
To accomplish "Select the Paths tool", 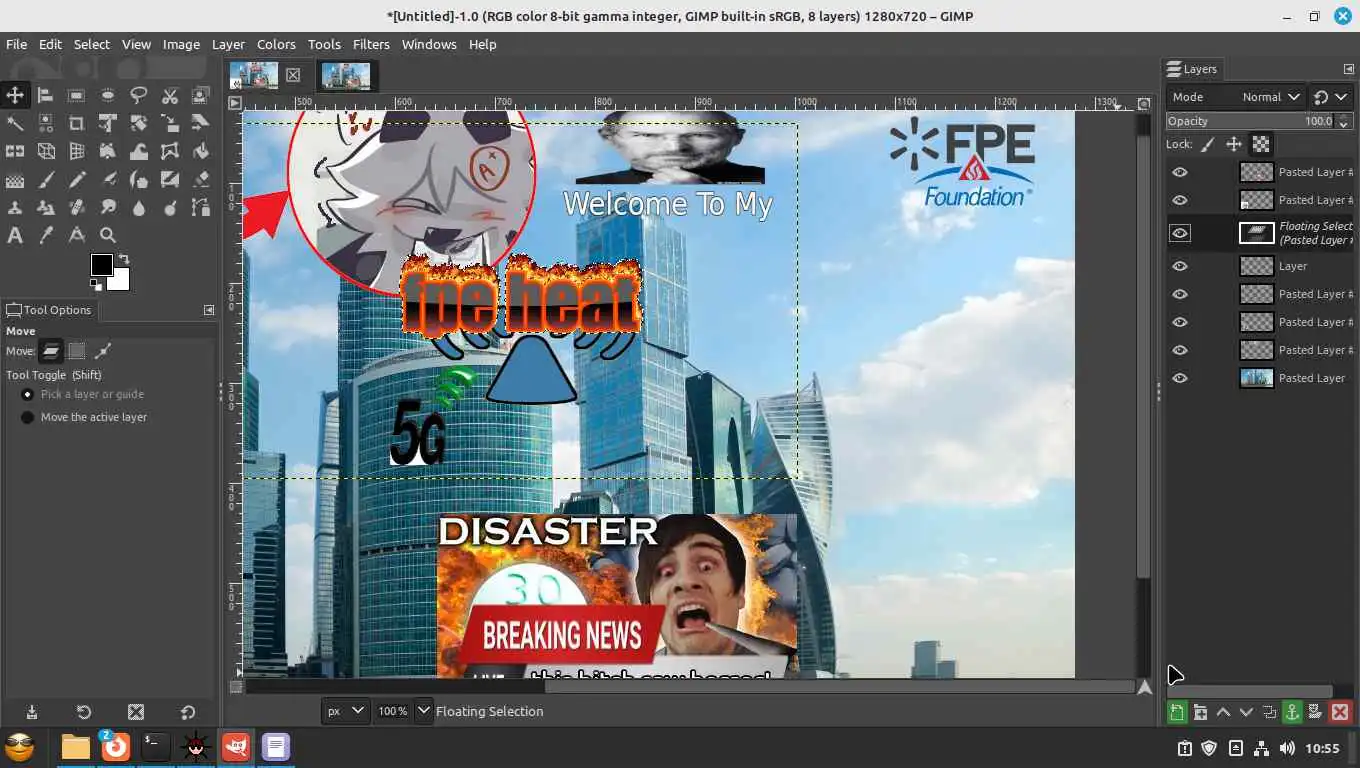I will pos(200,208).
